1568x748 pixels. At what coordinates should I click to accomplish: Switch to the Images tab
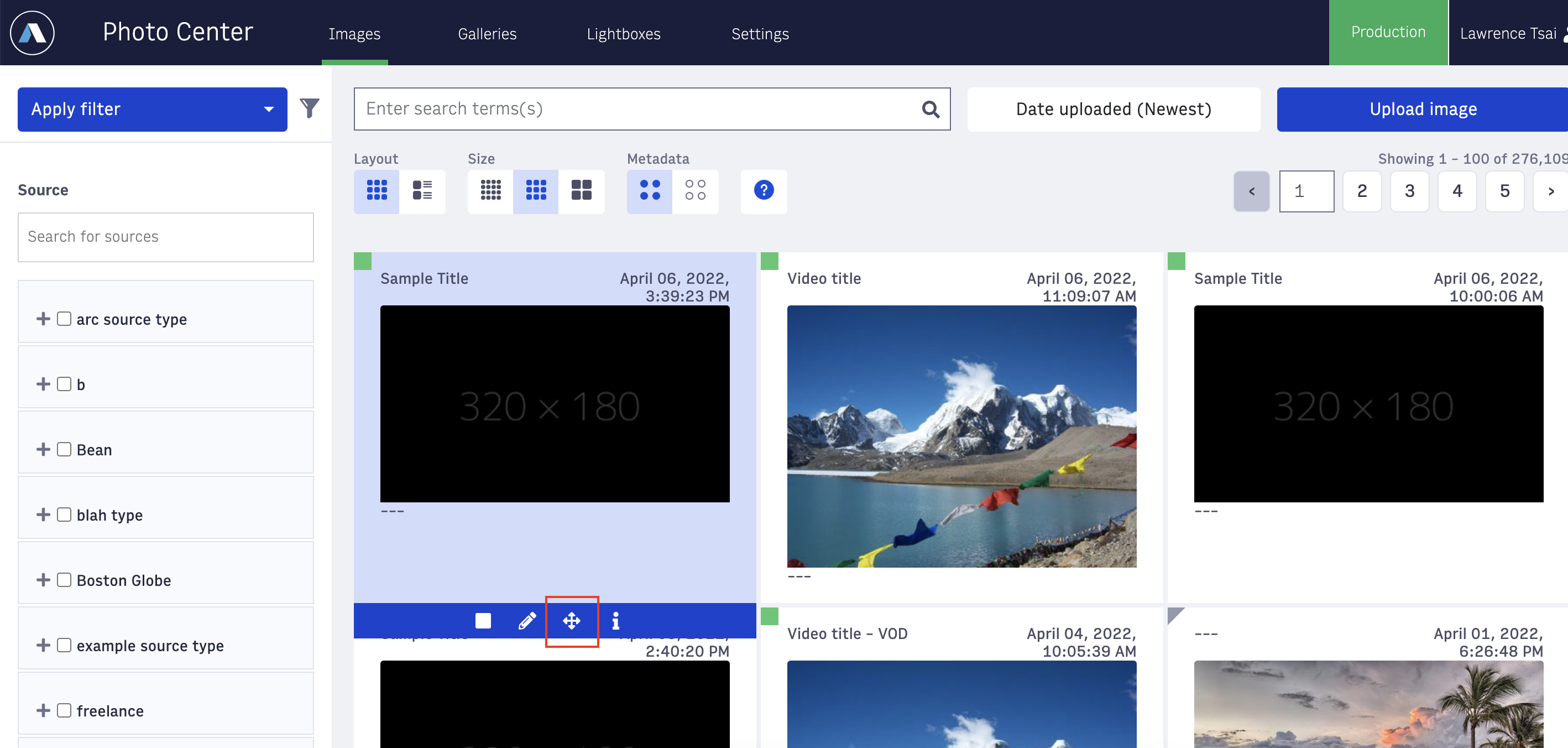tap(354, 34)
